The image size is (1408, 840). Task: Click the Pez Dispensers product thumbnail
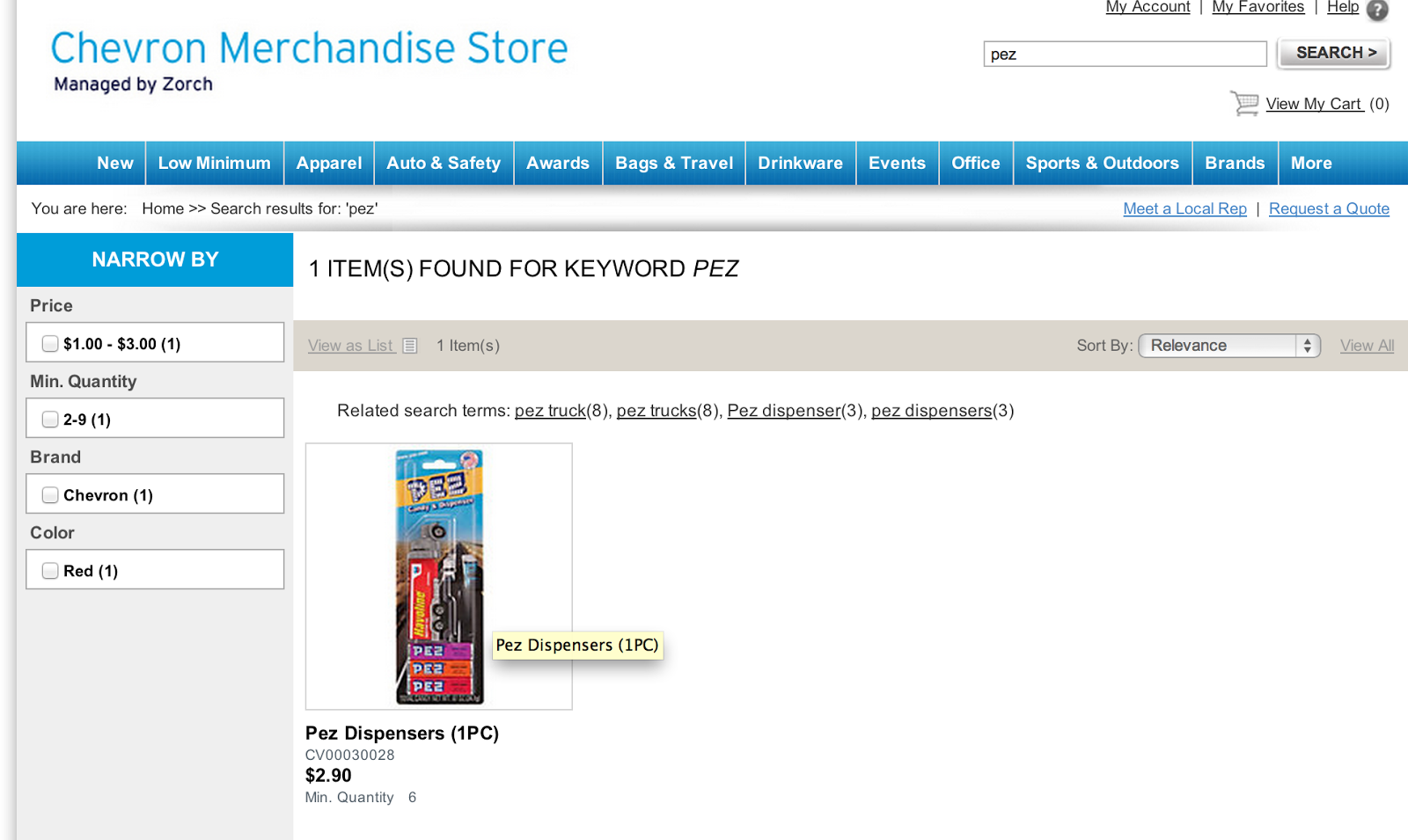tap(438, 576)
